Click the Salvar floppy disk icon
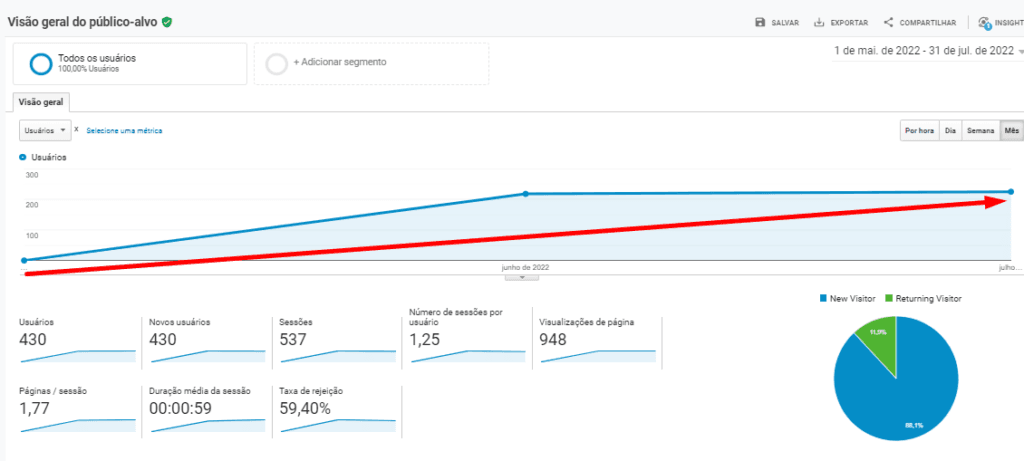 (x=761, y=22)
